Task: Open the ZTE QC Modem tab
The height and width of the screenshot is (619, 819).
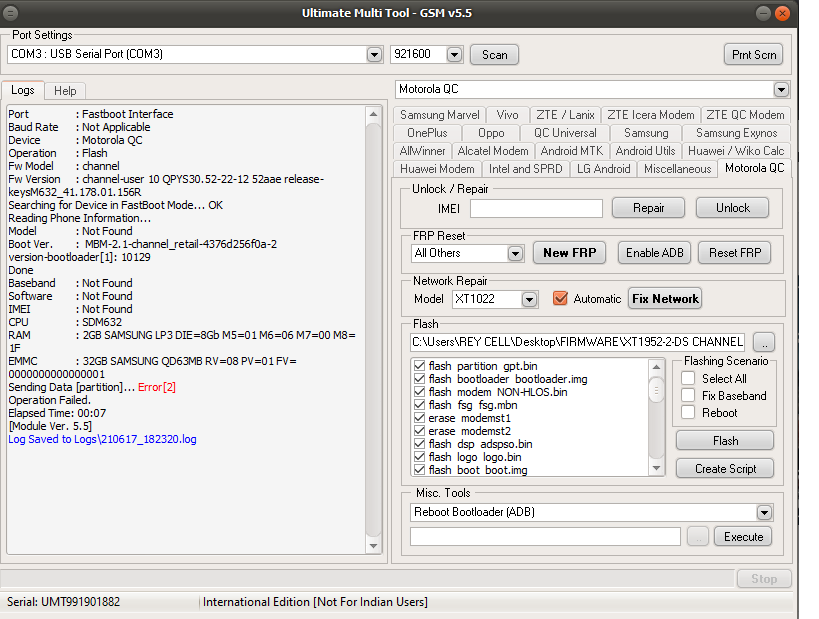Action: [745, 115]
